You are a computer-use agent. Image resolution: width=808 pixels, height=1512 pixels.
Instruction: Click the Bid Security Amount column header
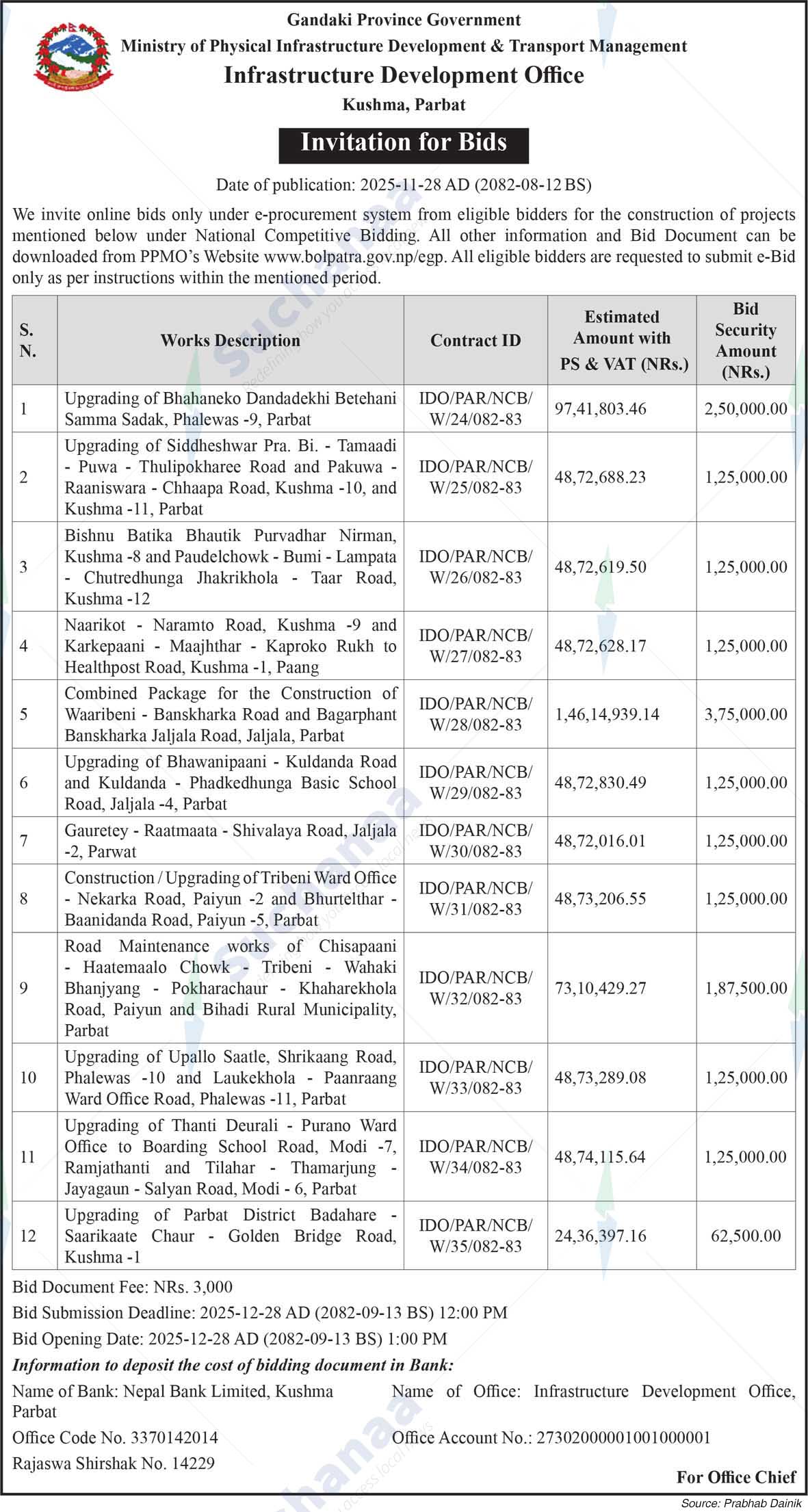[x=745, y=341]
